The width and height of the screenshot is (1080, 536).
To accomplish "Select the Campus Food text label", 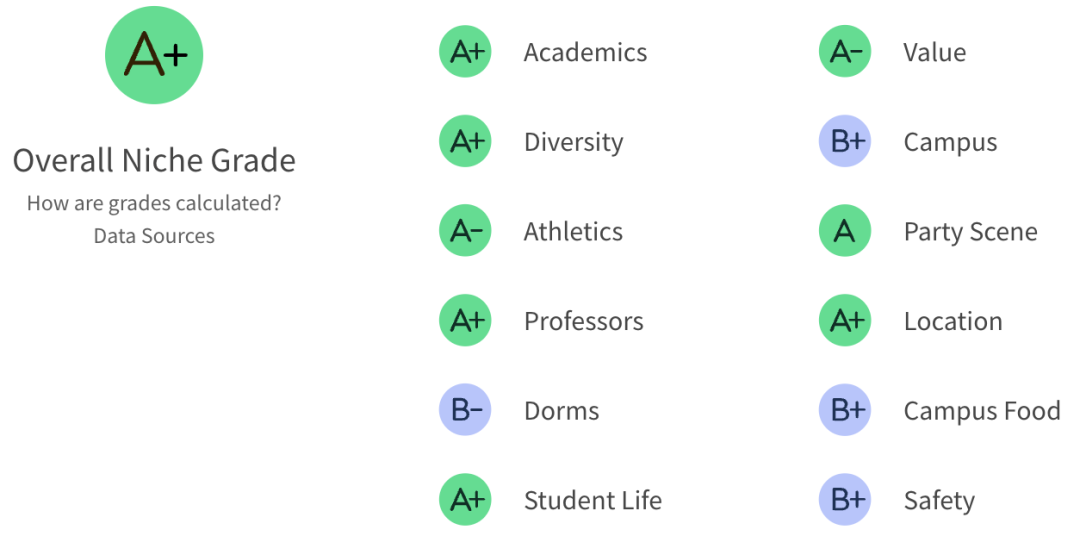I will (982, 411).
